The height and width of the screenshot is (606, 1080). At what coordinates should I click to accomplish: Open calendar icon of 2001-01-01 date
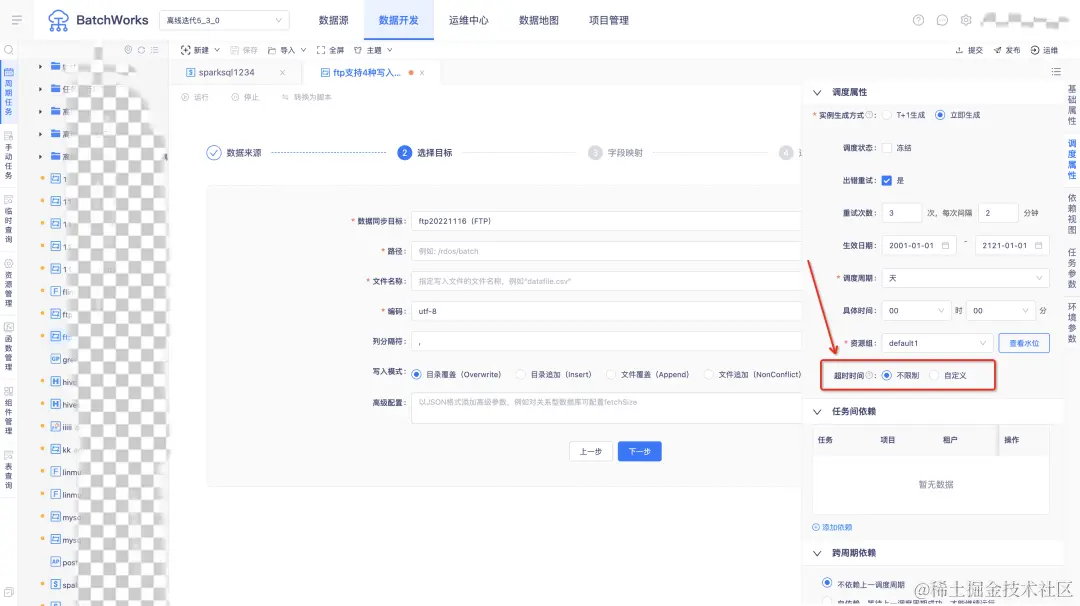click(945, 245)
